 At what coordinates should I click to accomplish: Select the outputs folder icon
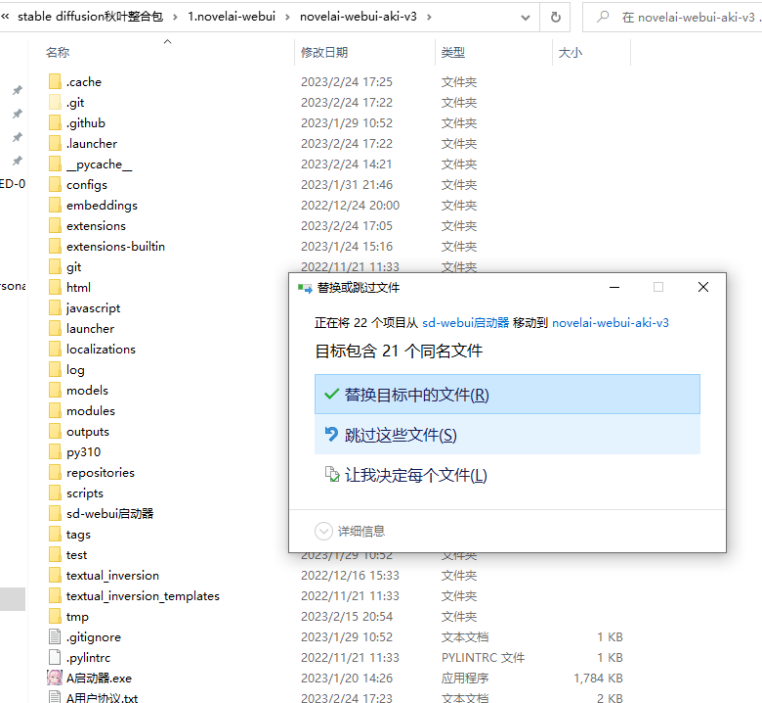tap(55, 431)
